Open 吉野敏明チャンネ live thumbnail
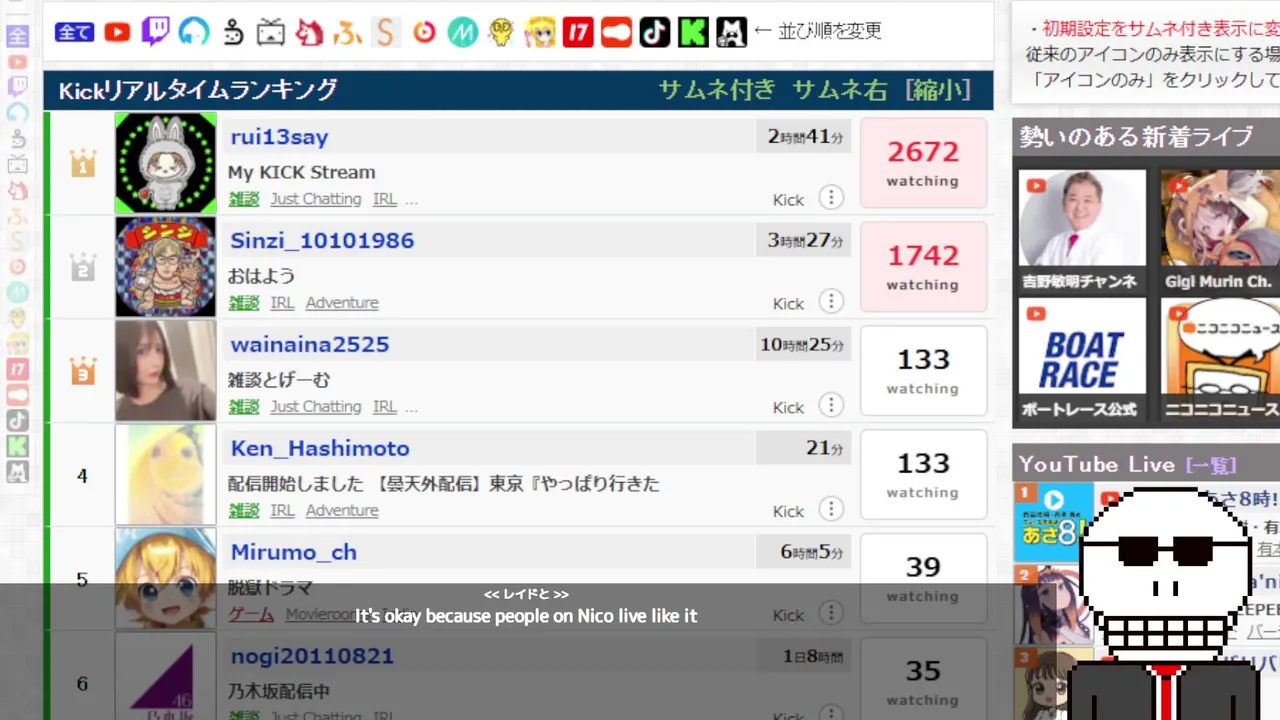 [x=1082, y=231]
